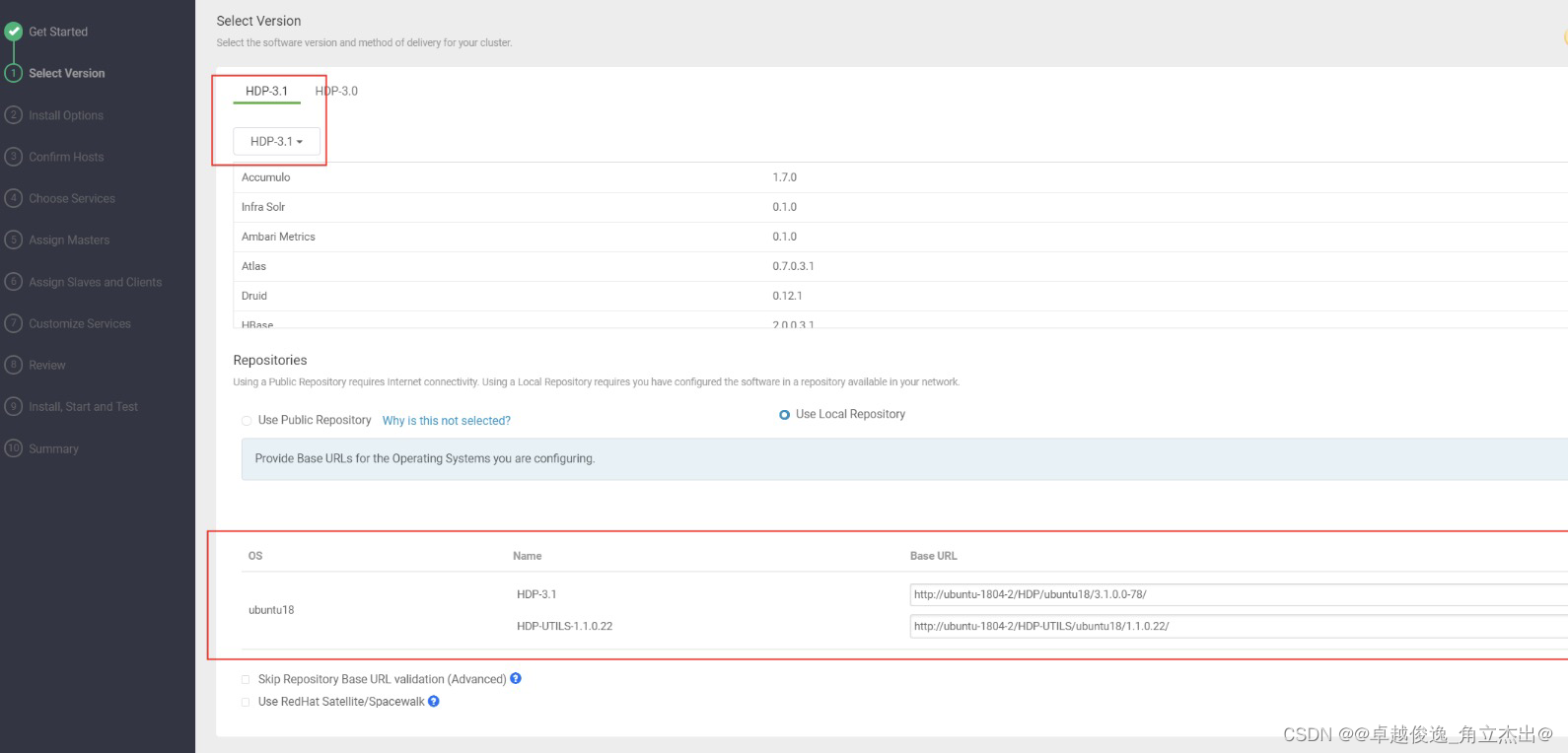Switch to the HDP-3.1 tab
The image size is (1568, 753).
coord(267,91)
